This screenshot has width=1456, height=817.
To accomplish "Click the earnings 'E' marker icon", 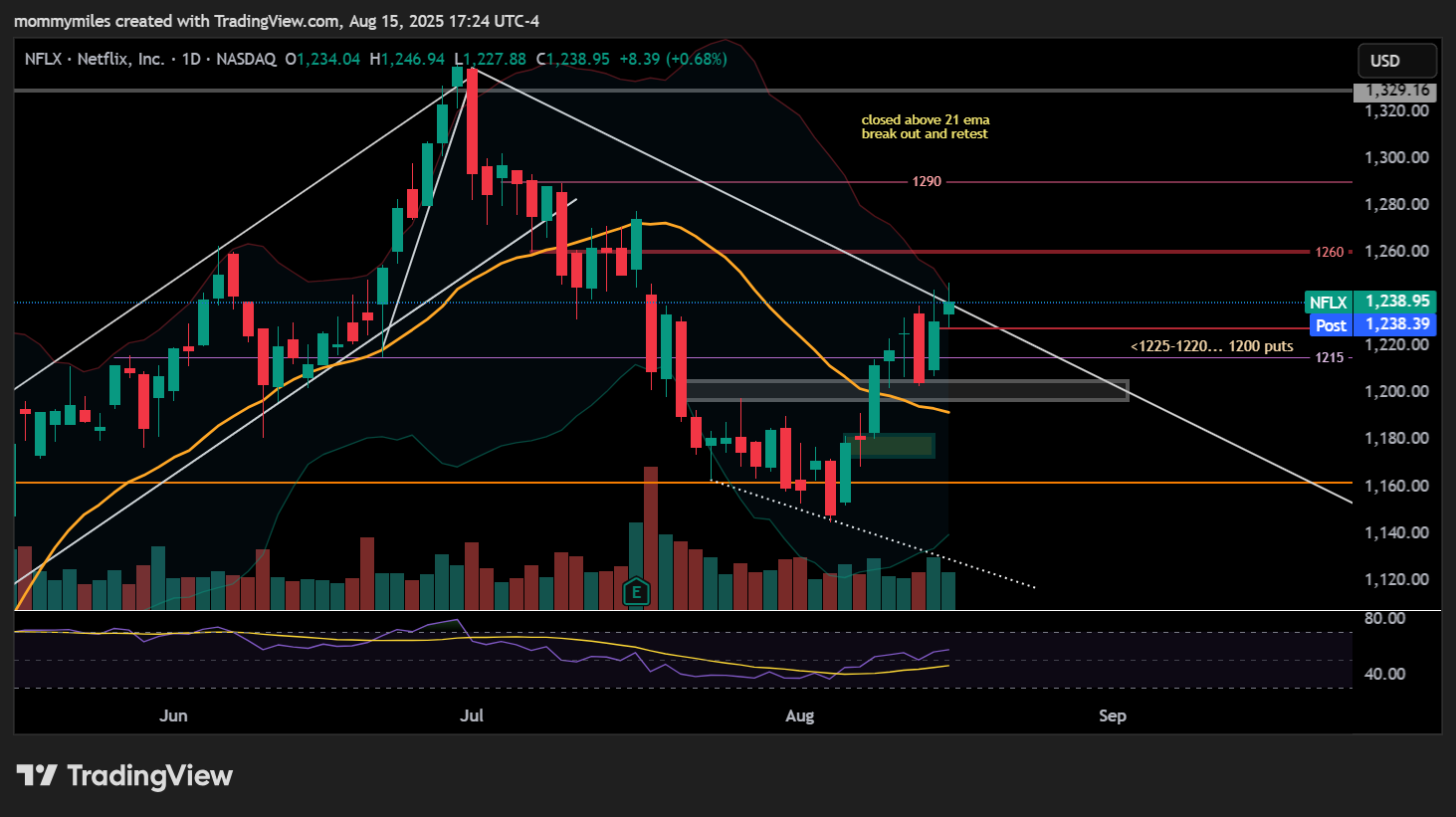I will click(x=636, y=593).
